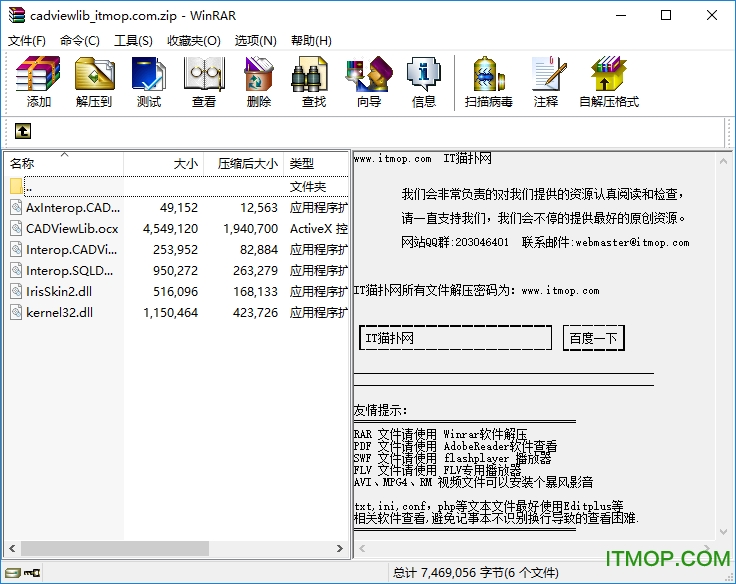Sort by Packed size (压缩后大小) header
This screenshot has height=584, width=736.
pyautogui.click(x=244, y=163)
